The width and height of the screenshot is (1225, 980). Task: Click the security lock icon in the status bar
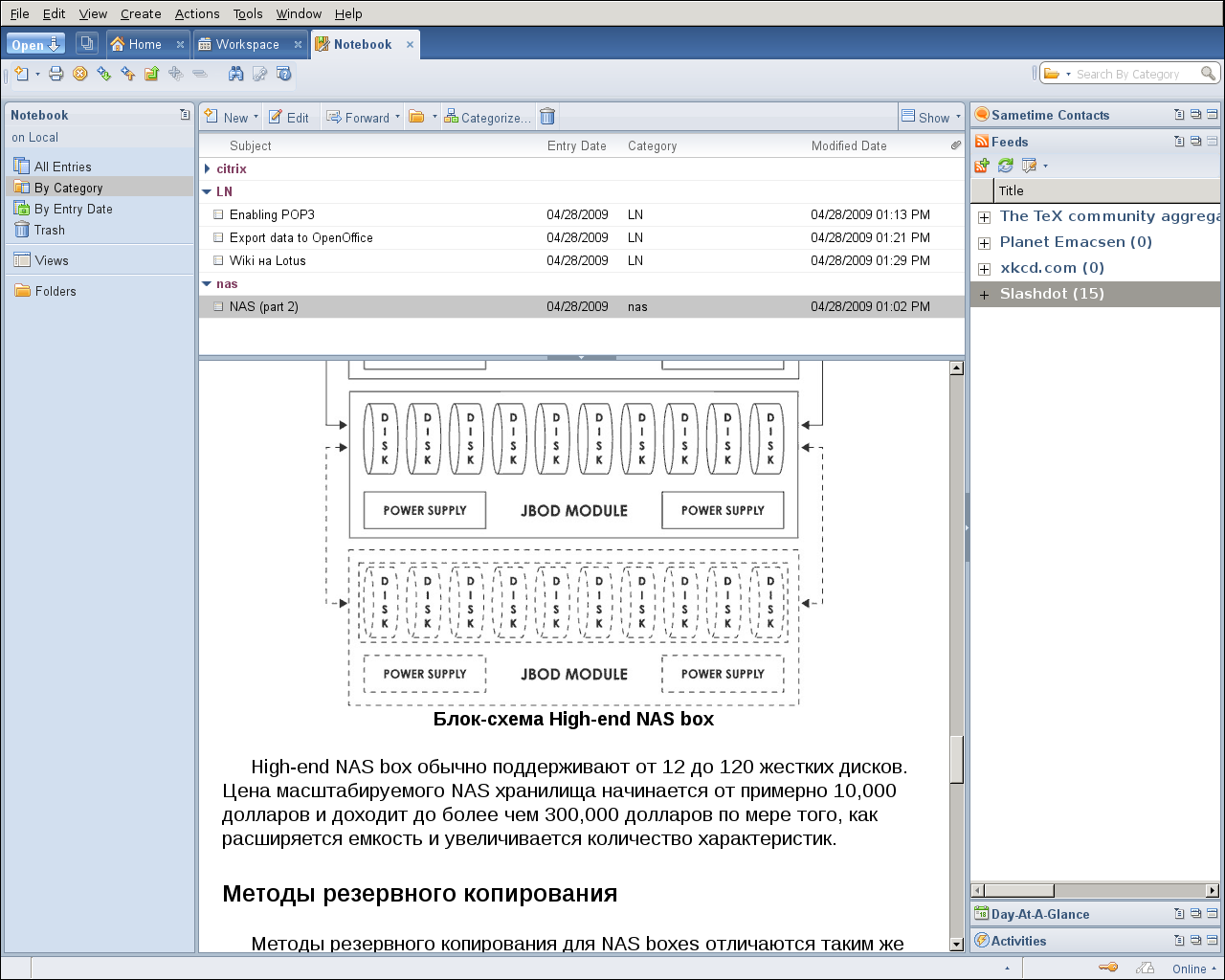1145,968
